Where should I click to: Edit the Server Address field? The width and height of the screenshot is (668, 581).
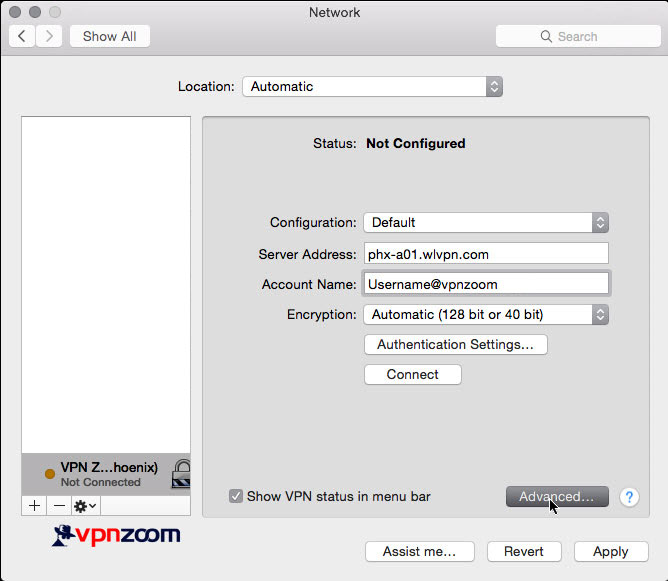tap(486, 254)
